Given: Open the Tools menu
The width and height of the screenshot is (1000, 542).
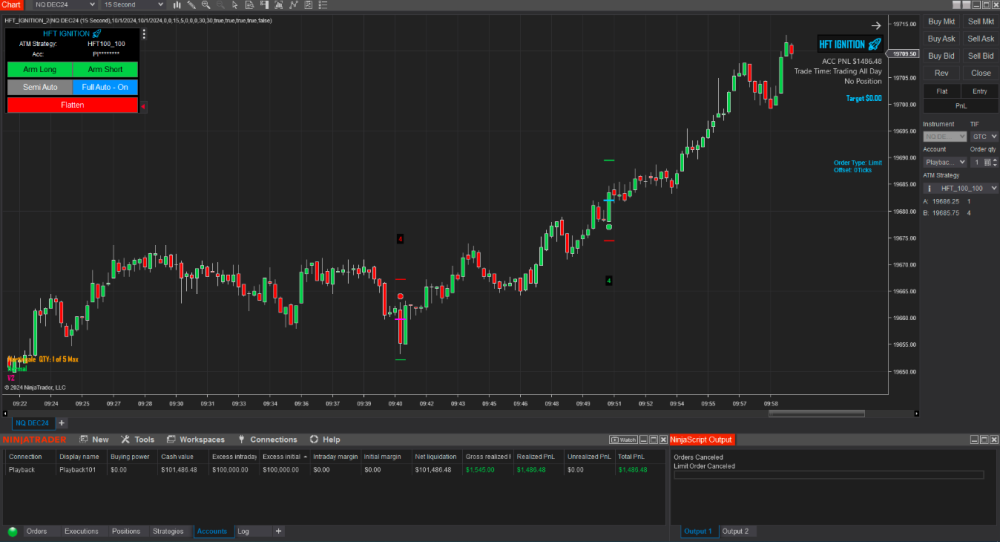Looking at the screenshot, I should [x=138, y=439].
